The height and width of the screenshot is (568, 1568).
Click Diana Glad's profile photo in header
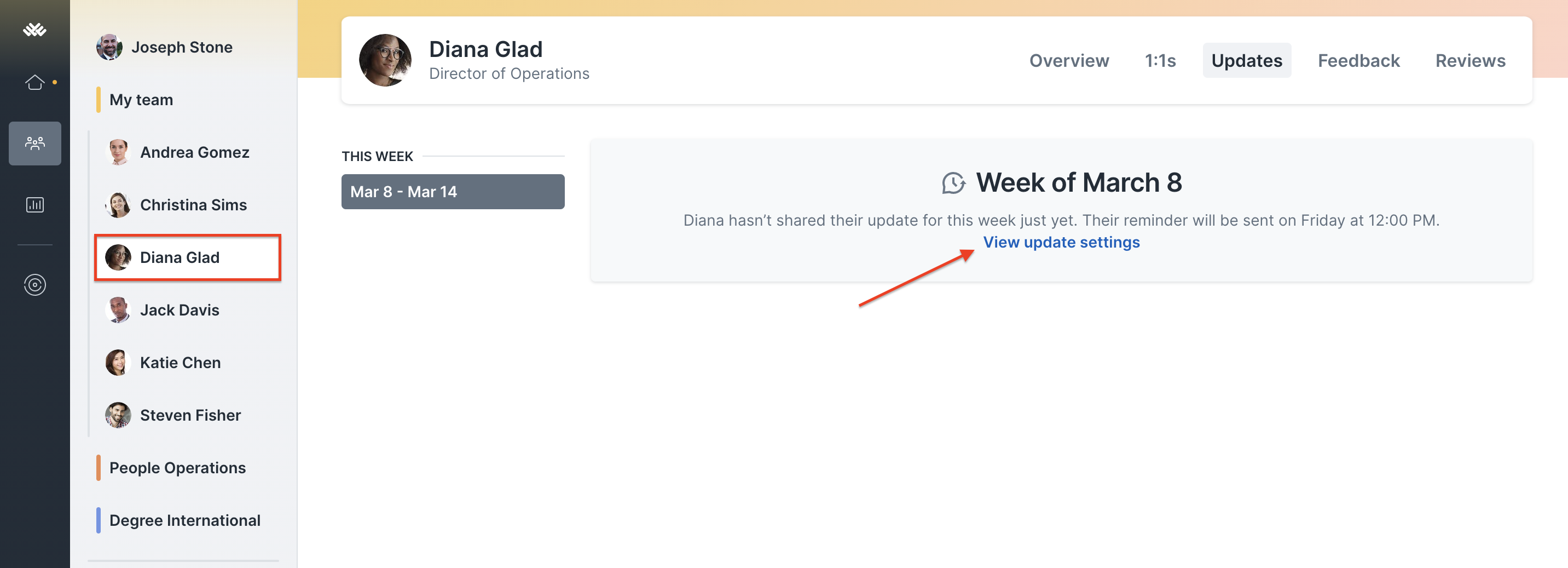(385, 60)
